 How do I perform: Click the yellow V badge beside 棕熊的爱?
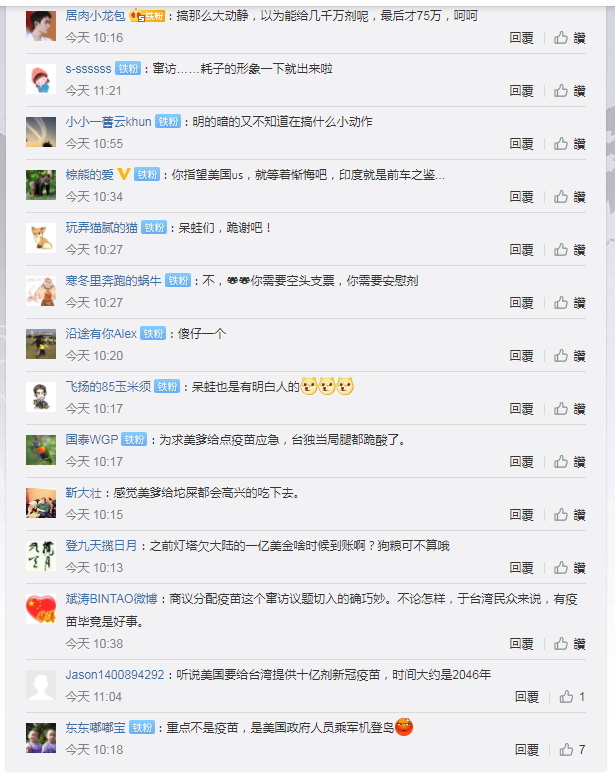[x=124, y=174]
